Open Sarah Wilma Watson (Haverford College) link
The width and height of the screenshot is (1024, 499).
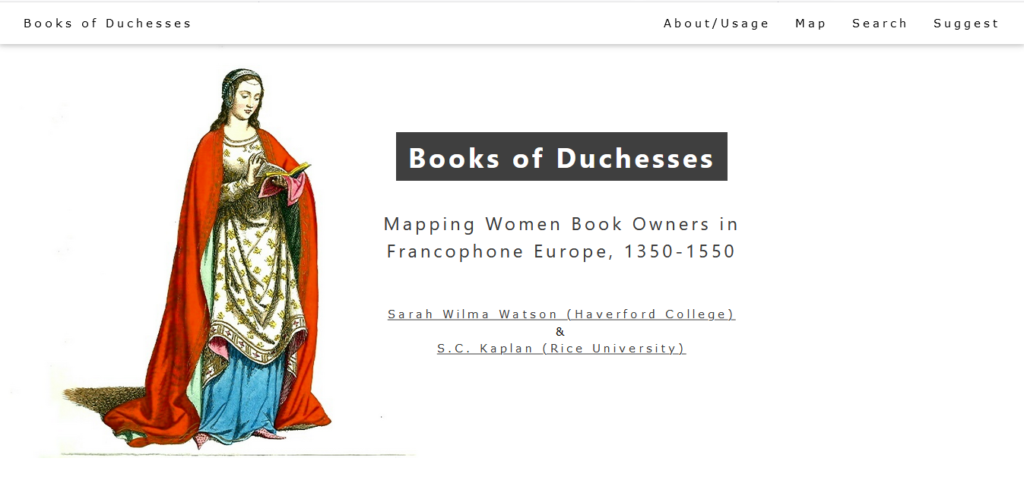pyautogui.click(x=561, y=314)
